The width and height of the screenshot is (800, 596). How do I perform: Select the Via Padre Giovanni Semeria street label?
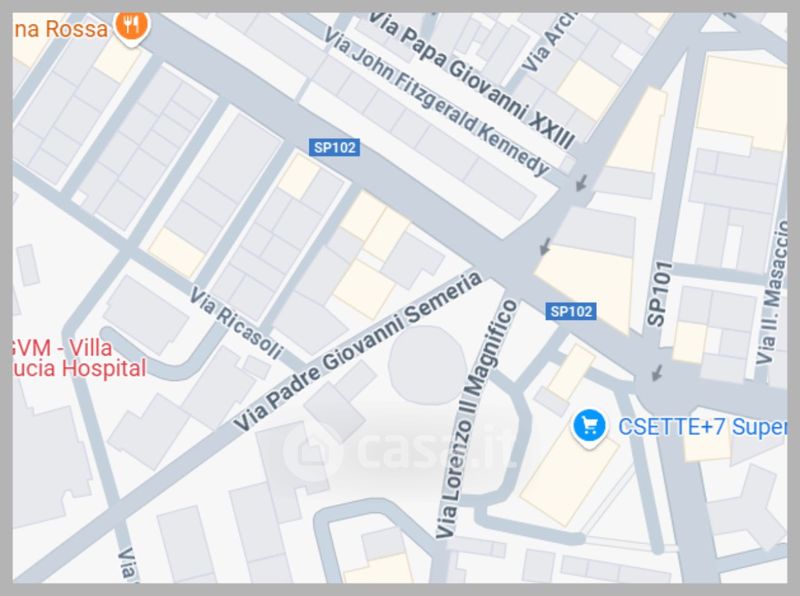(357, 352)
